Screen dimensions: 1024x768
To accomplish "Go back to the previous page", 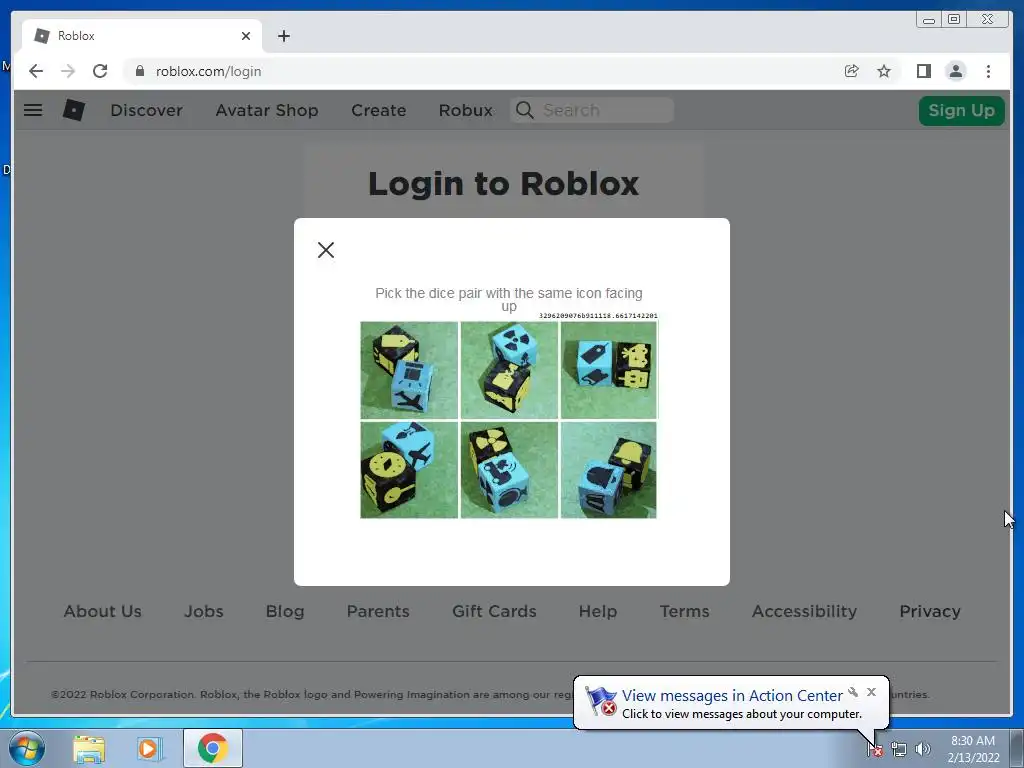I will click(x=36, y=71).
